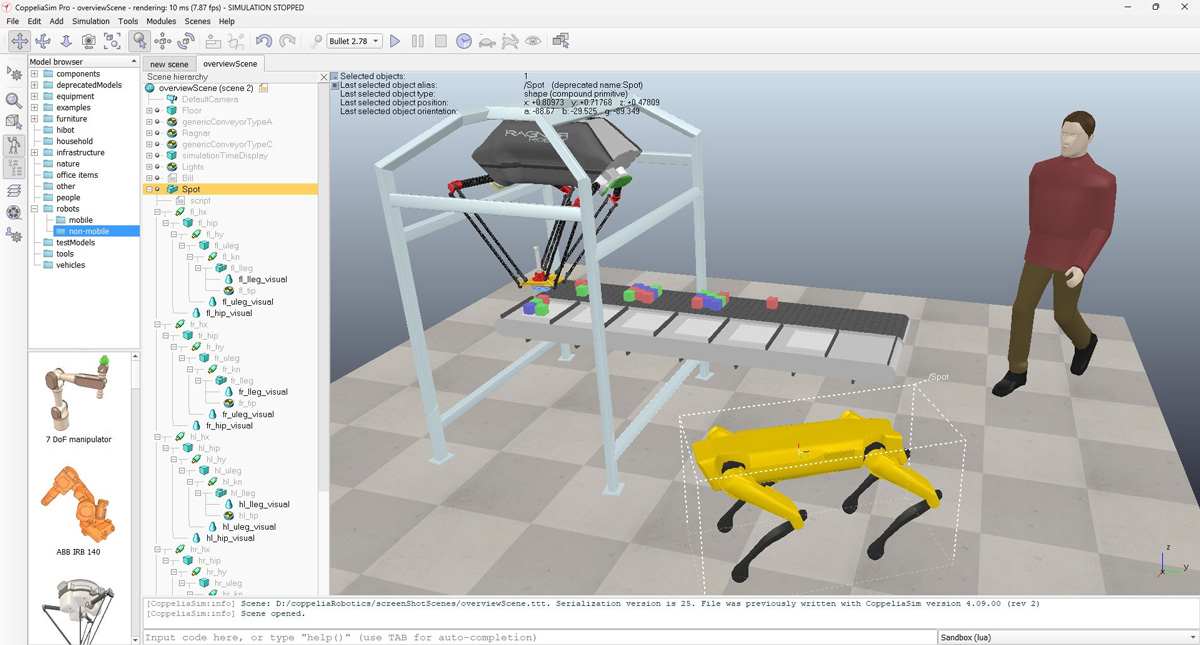The image size is (1200, 645).
Task: Click the Lua command input field
Action: coord(539,637)
